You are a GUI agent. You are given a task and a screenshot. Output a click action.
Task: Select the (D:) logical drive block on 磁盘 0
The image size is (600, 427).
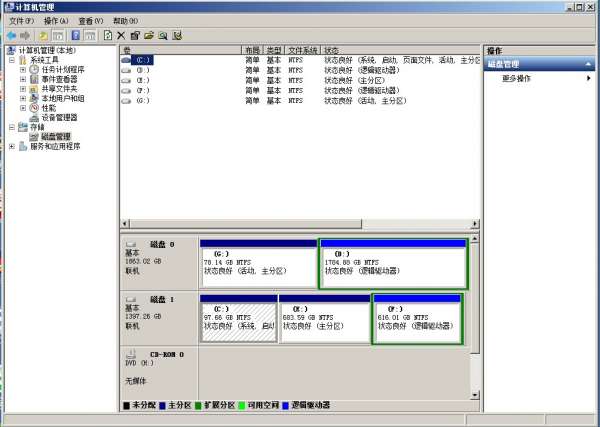coord(393,263)
